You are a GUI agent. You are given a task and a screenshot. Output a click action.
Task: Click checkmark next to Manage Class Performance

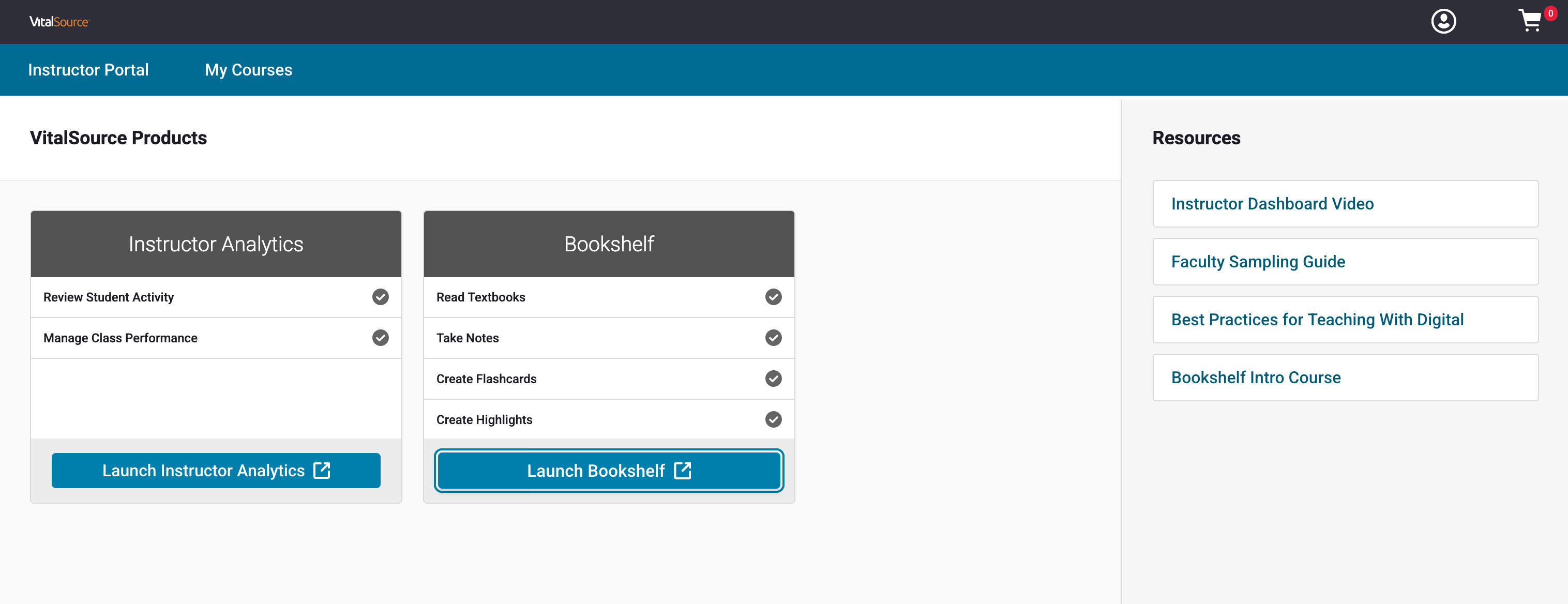click(x=381, y=338)
